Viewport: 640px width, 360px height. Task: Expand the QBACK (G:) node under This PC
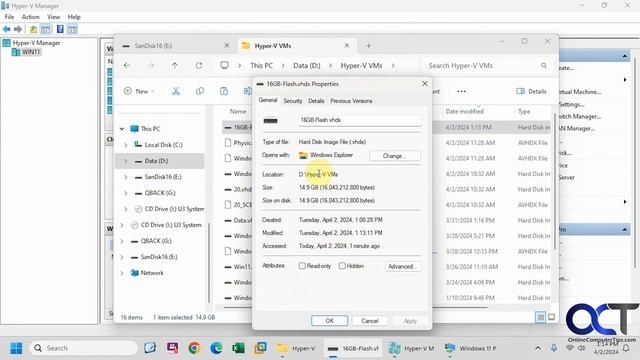click(x=126, y=193)
